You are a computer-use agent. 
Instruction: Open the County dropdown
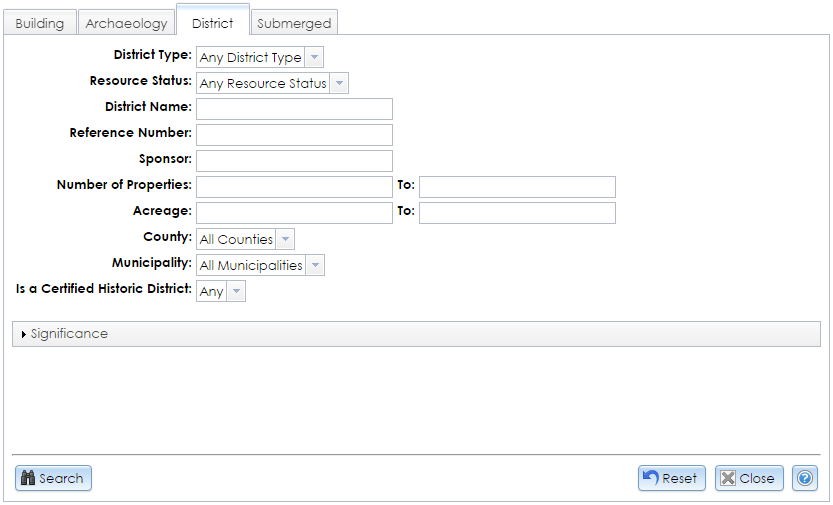click(x=245, y=239)
